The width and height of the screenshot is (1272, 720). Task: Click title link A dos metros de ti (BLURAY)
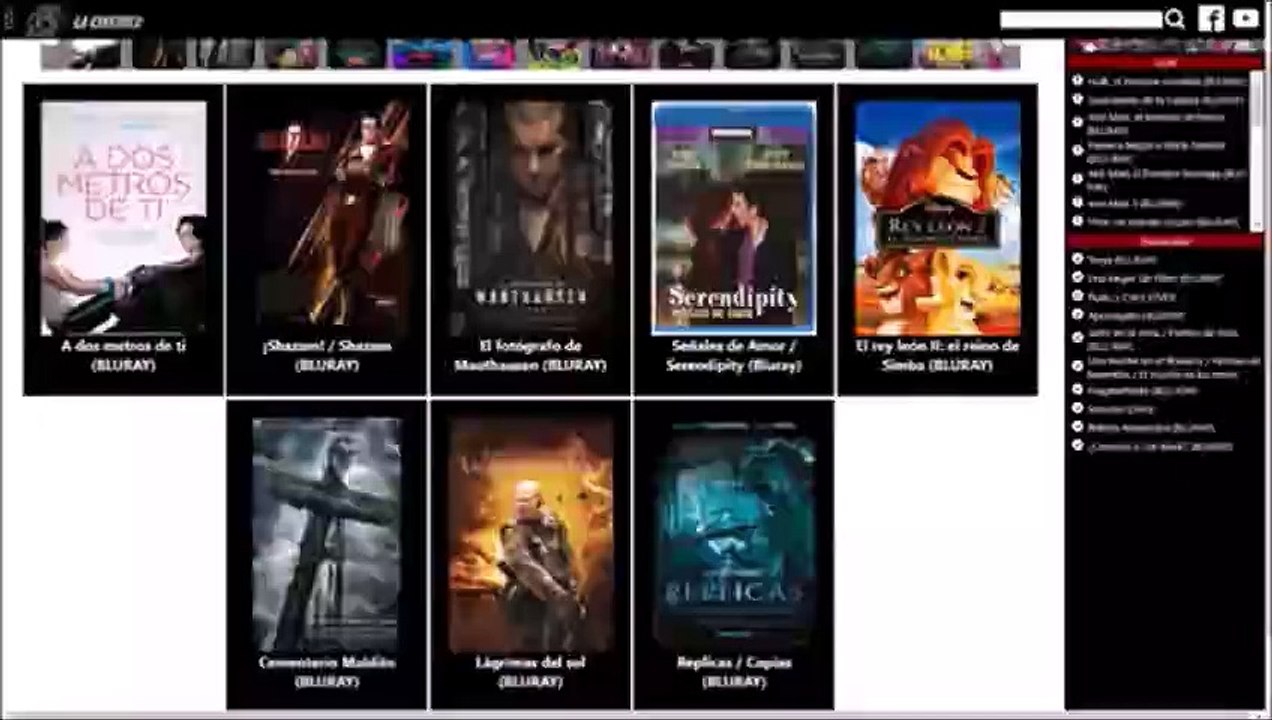[x=124, y=355]
